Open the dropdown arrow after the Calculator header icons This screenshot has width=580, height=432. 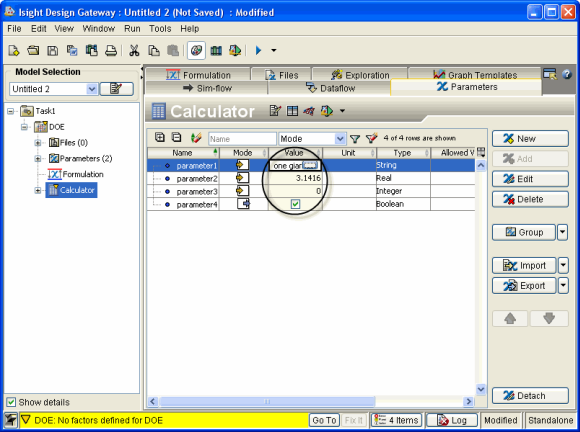[343, 111]
